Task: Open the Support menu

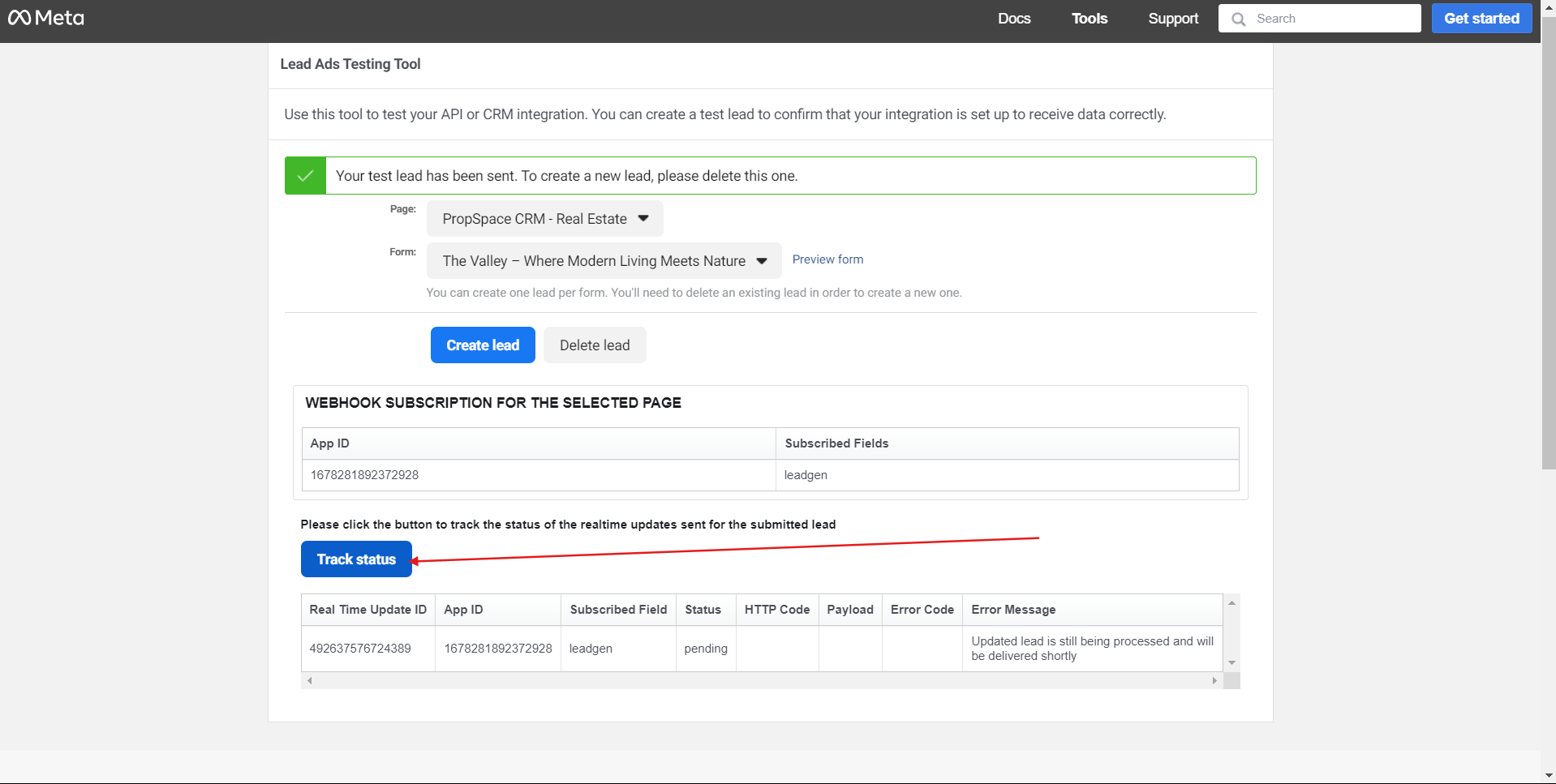Action: (1173, 19)
